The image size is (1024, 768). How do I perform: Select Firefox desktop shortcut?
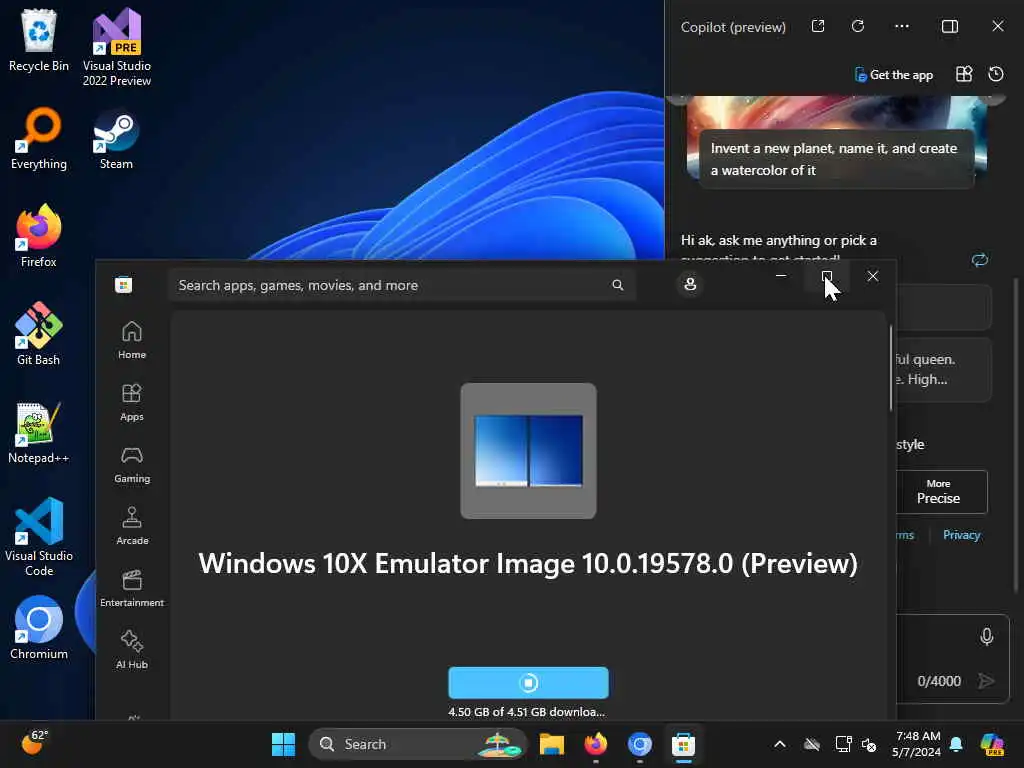click(39, 236)
